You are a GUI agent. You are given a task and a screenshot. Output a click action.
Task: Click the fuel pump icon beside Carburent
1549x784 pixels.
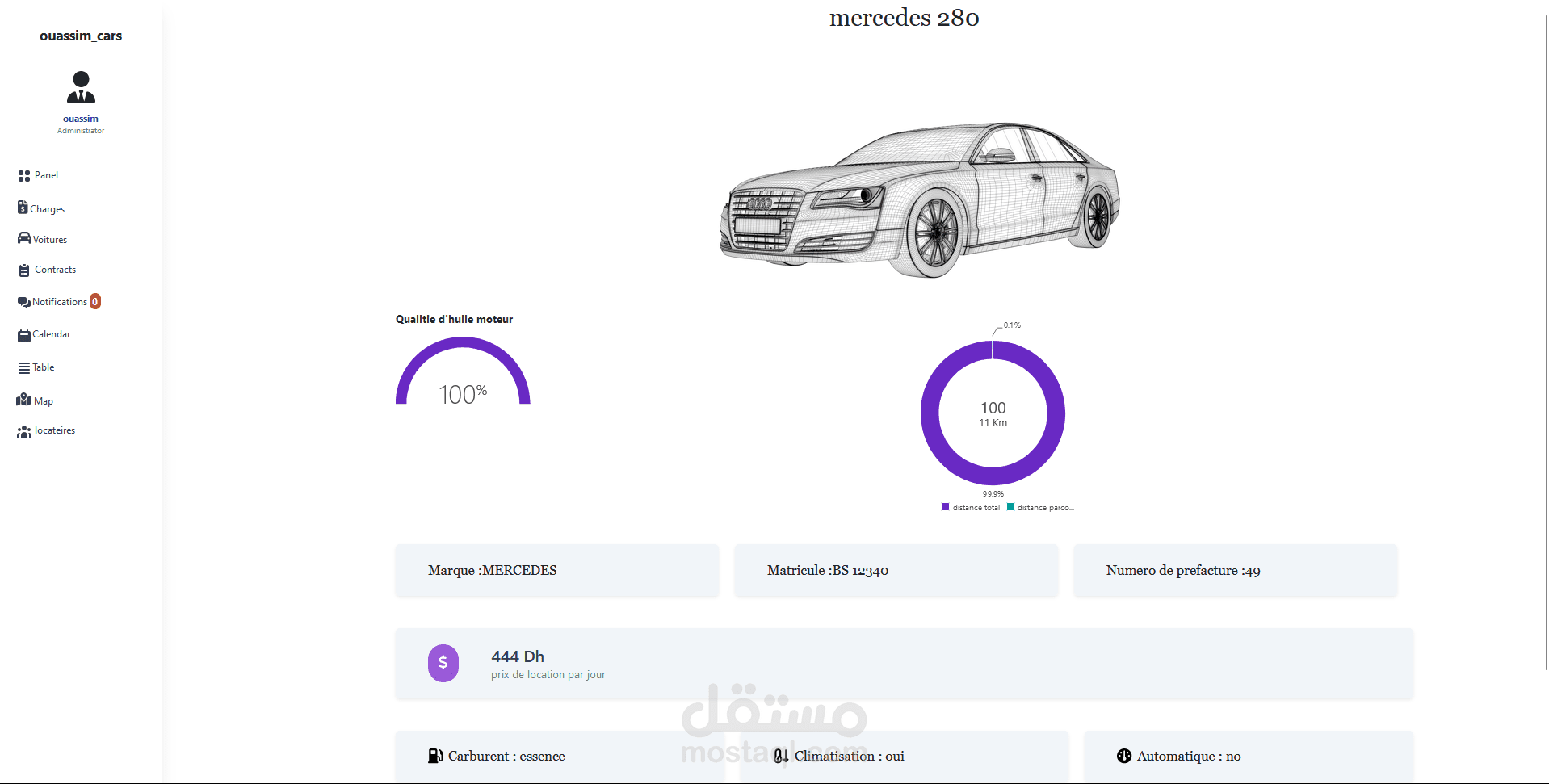tap(435, 756)
